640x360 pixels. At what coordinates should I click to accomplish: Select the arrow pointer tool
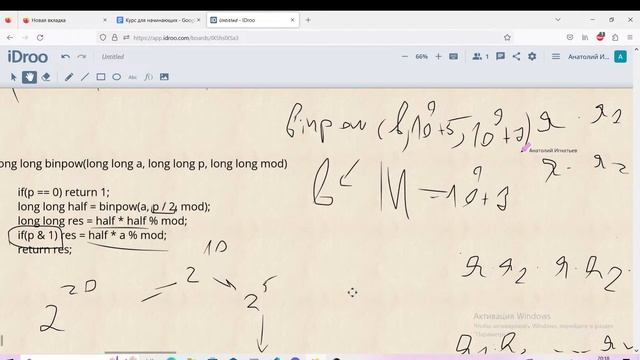pos(13,77)
